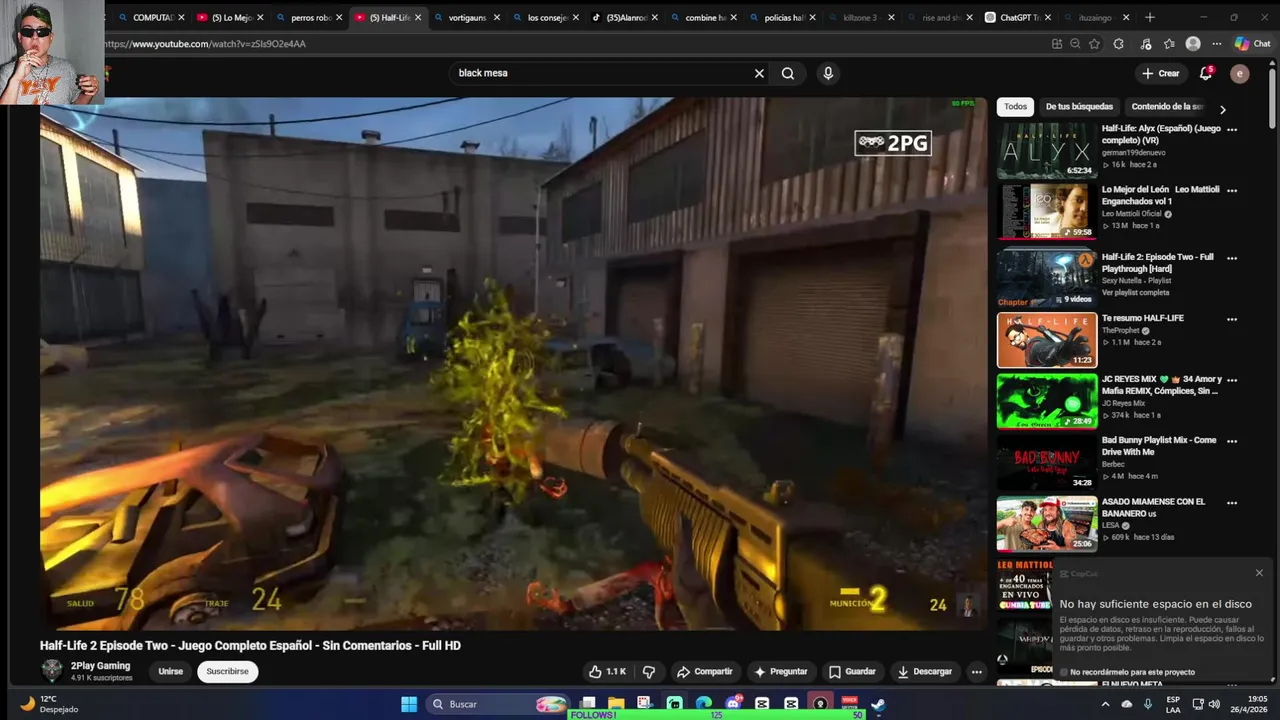1280x720 pixels.
Task: Run the YouTube search magnifier button
Action: click(x=788, y=73)
